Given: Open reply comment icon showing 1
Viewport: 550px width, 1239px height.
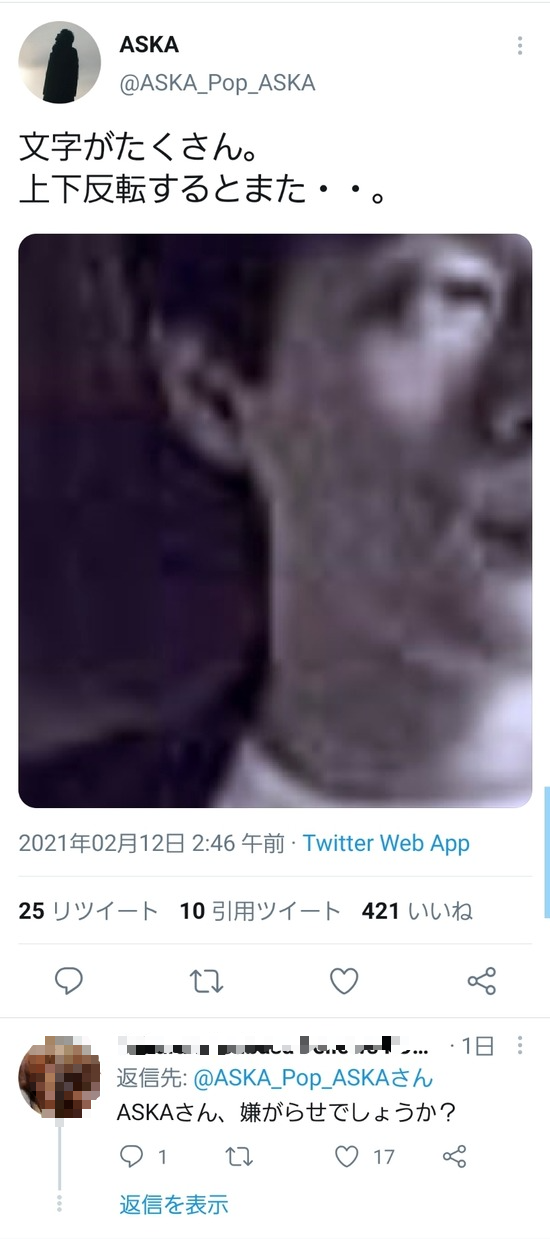Looking at the screenshot, I should (x=142, y=1157).
